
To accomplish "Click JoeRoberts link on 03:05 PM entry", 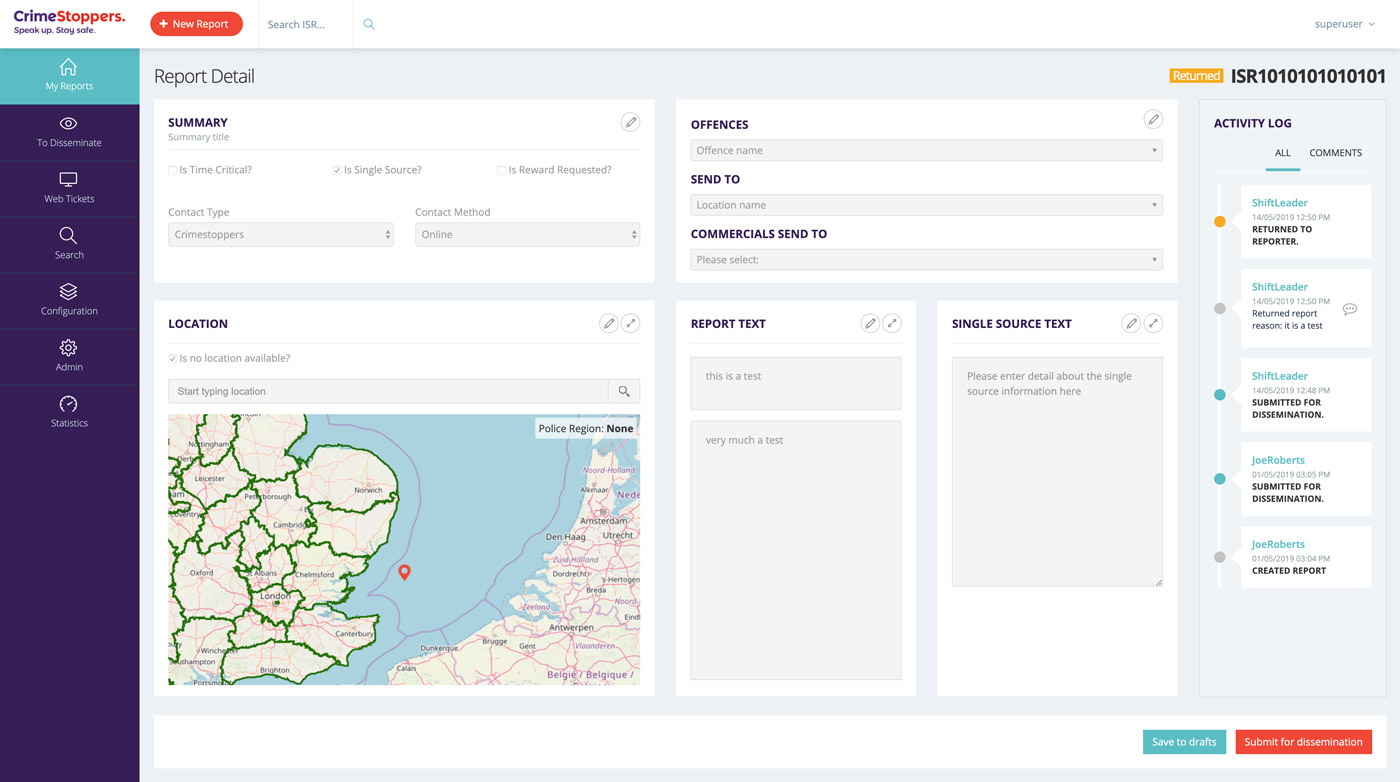I will tap(1278, 461).
